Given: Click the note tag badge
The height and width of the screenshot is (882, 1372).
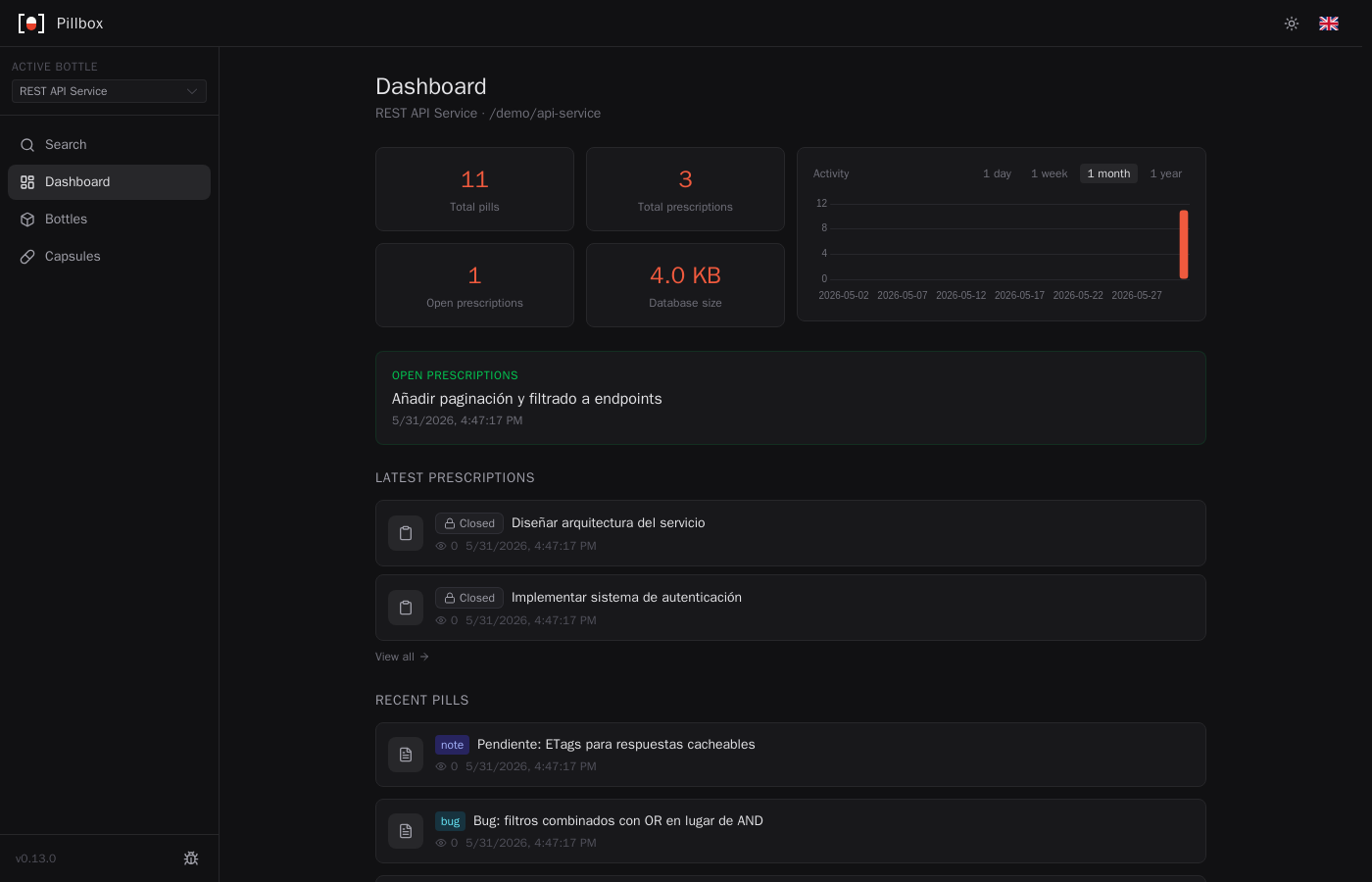Looking at the screenshot, I should 452,745.
